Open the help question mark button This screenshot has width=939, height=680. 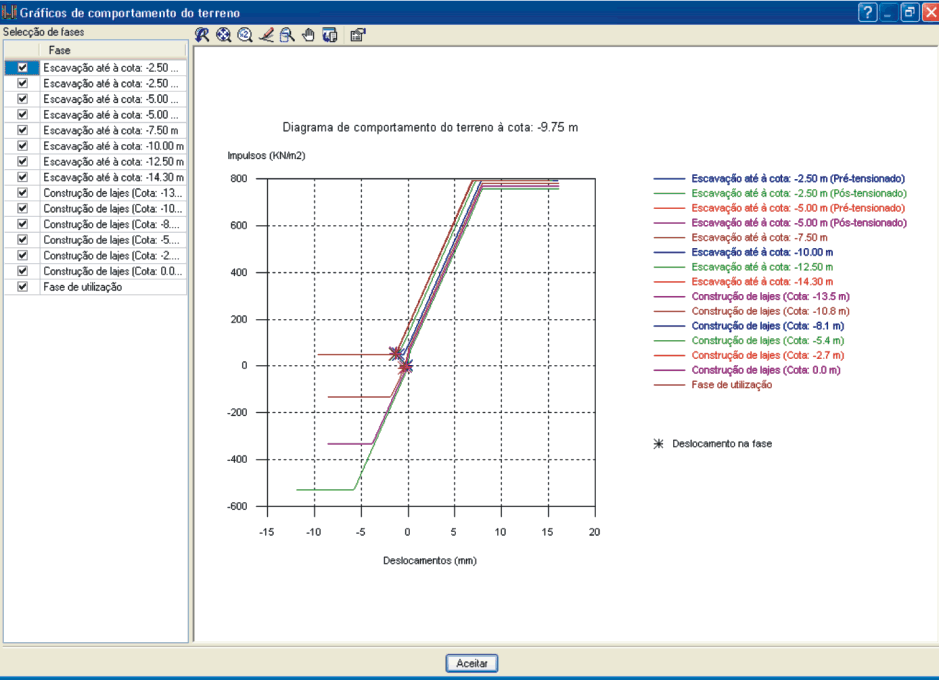[x=867, y=12]
